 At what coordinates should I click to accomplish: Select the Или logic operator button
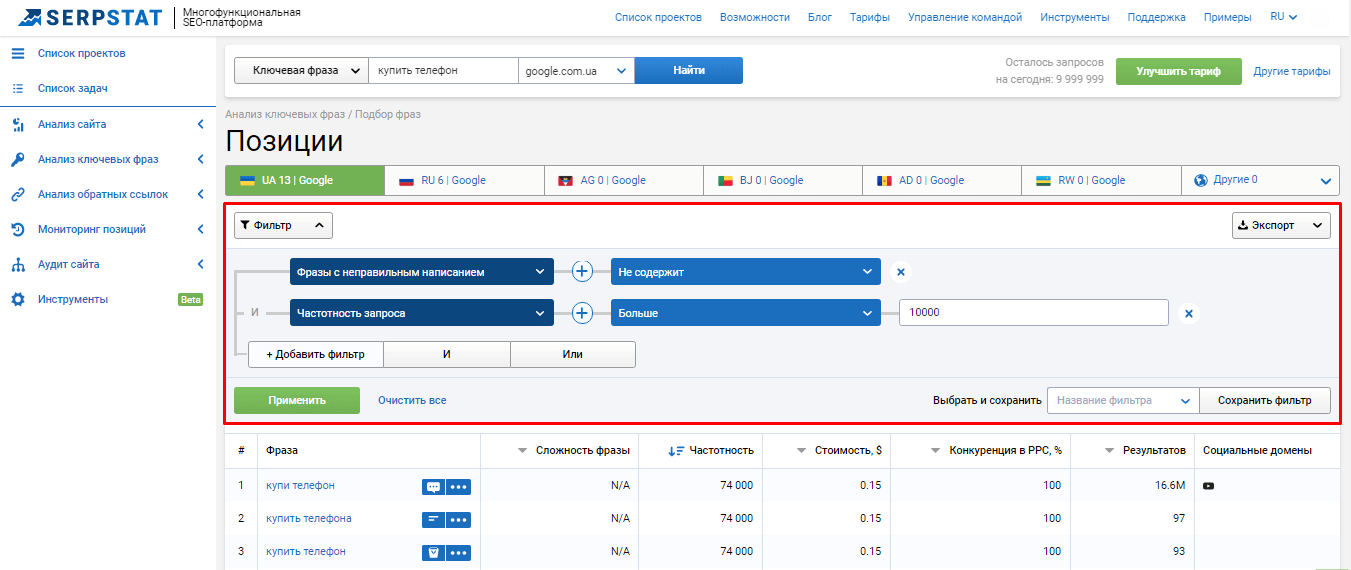[572, 354]
